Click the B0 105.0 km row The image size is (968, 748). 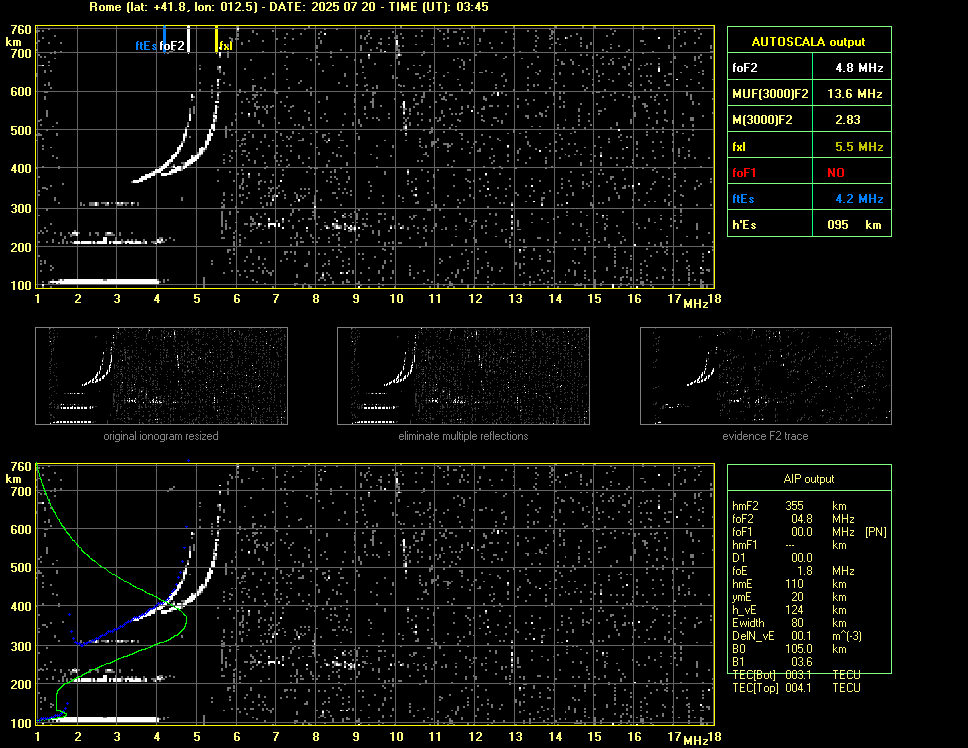tap(790, 649)
